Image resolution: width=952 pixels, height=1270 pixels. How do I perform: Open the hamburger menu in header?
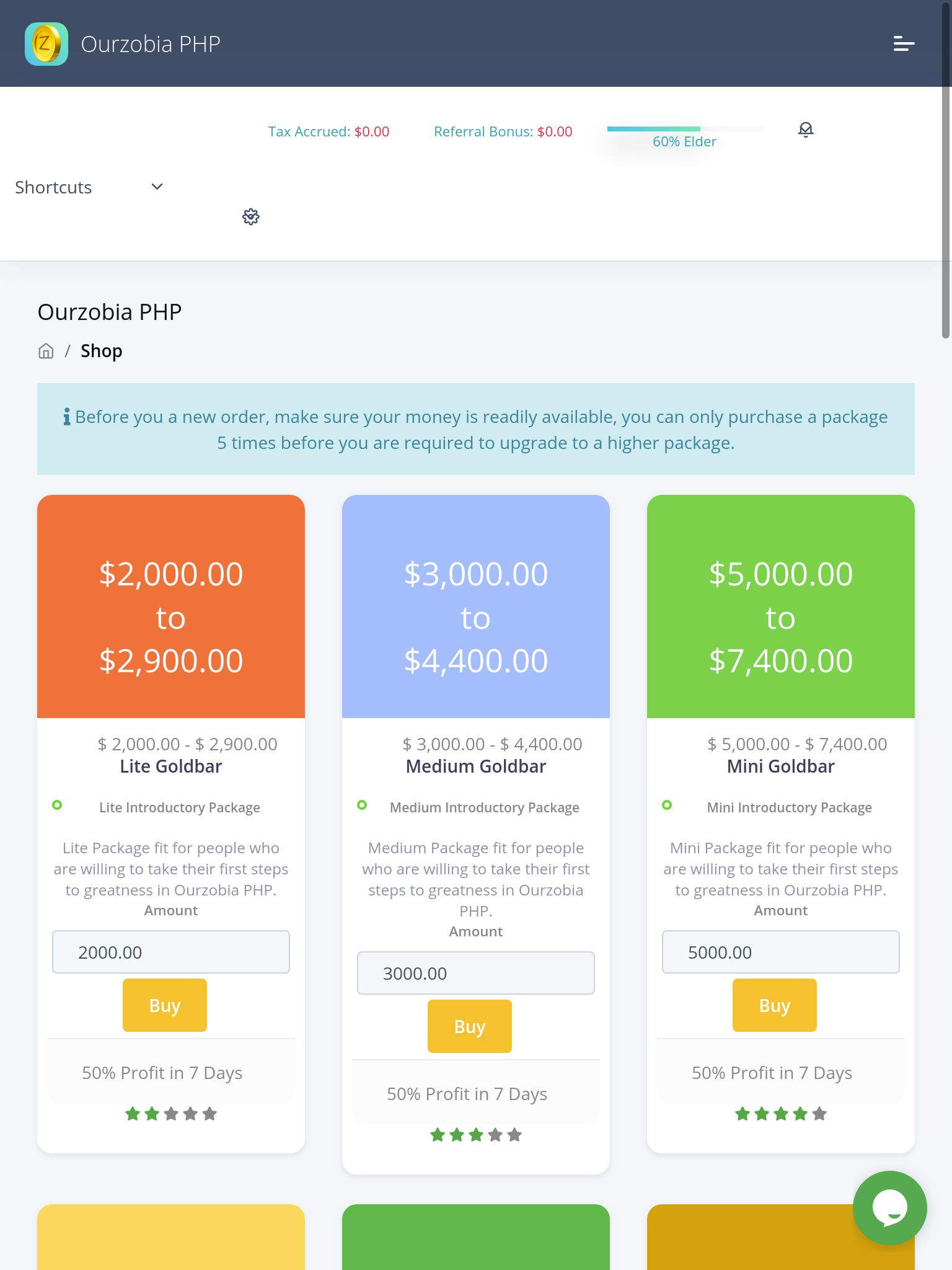click(x=904, y=44)
